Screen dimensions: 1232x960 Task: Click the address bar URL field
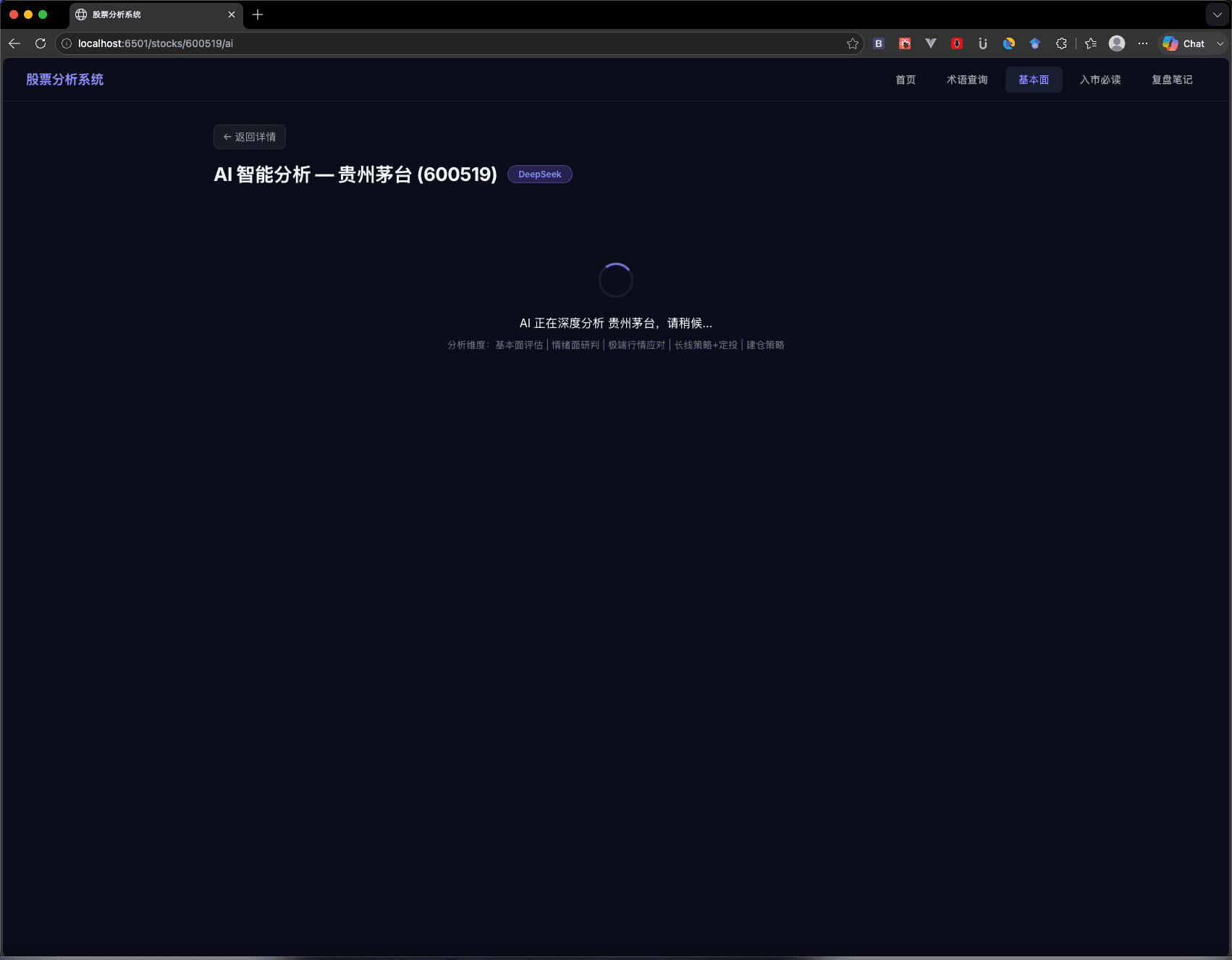pos(460,43)
